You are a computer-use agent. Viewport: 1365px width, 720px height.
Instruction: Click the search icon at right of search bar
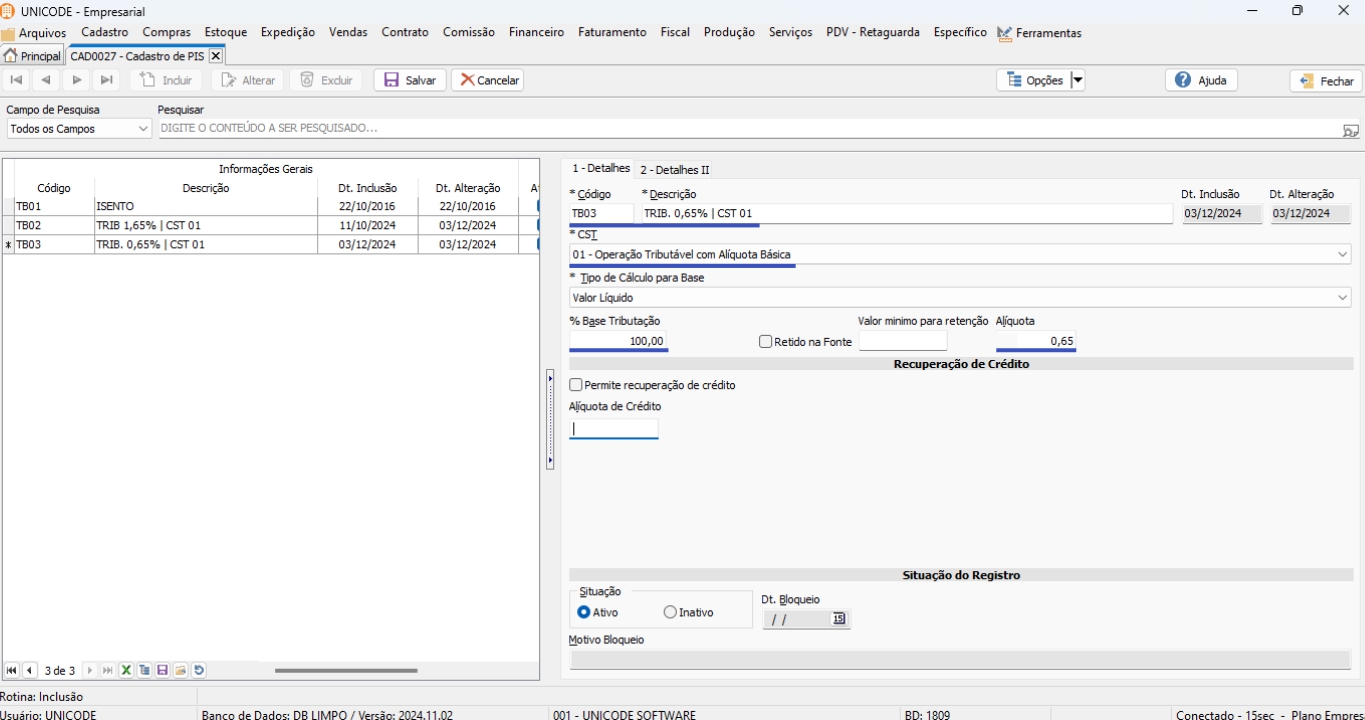(1350, 130)
